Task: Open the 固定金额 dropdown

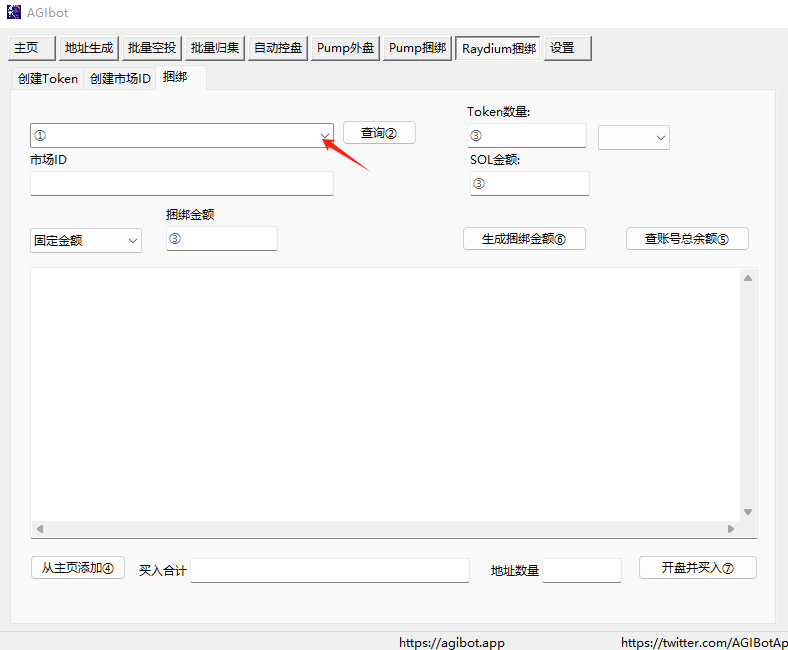Action: 86,241
